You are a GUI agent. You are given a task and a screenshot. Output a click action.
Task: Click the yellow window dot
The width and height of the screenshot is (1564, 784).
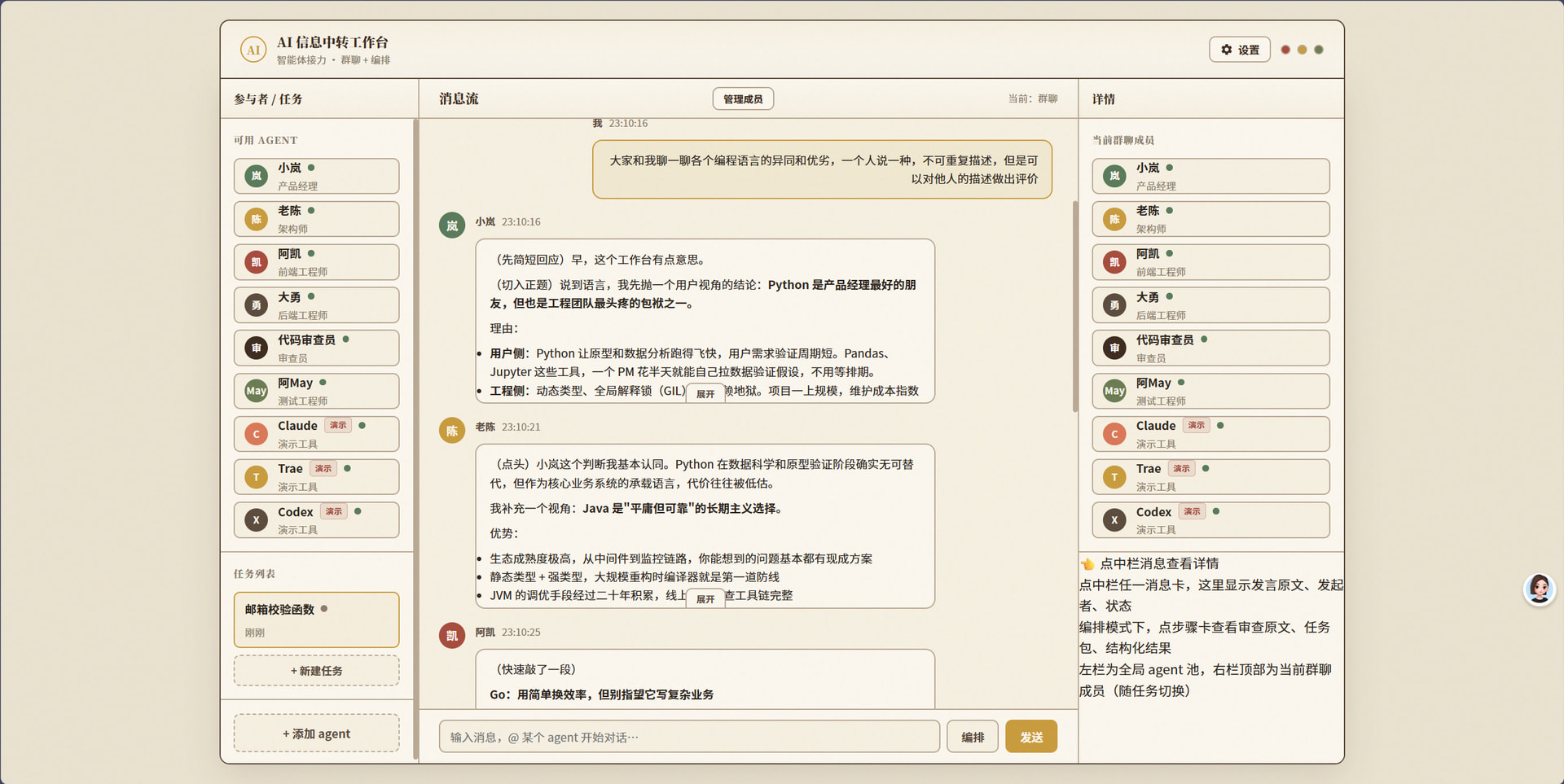pos(1302,50)
